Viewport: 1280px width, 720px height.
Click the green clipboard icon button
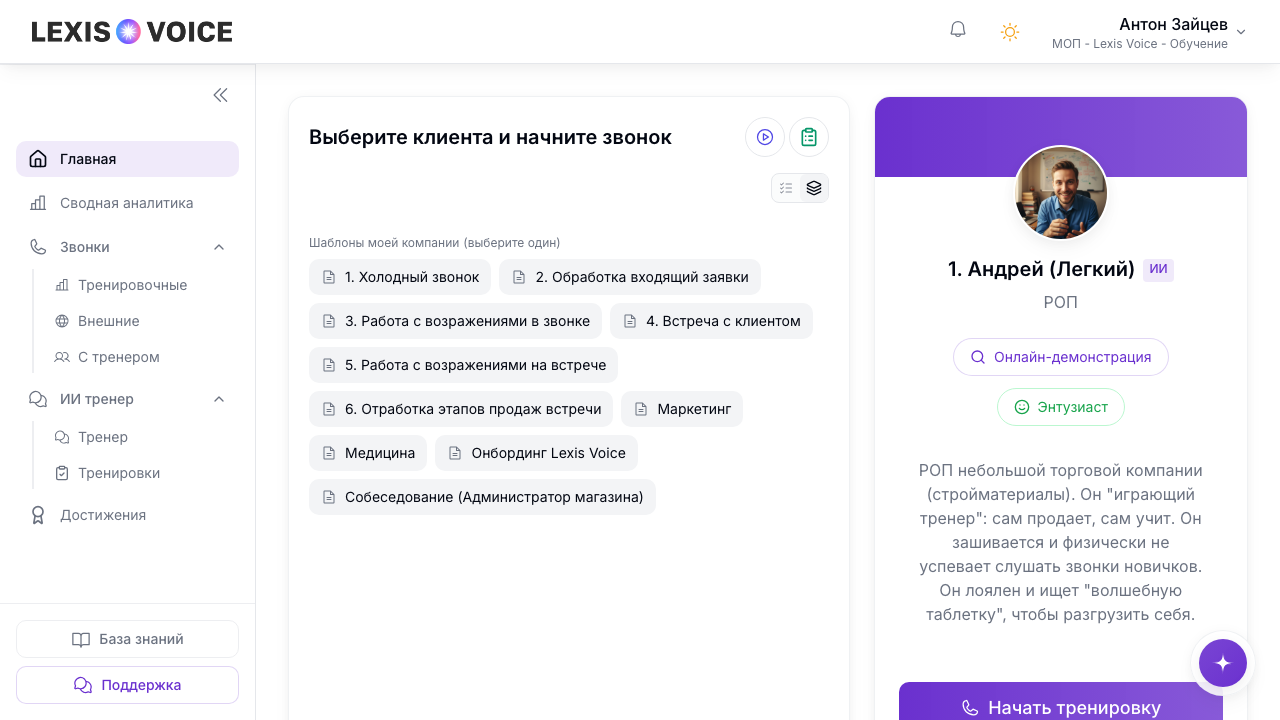[809, 137]
